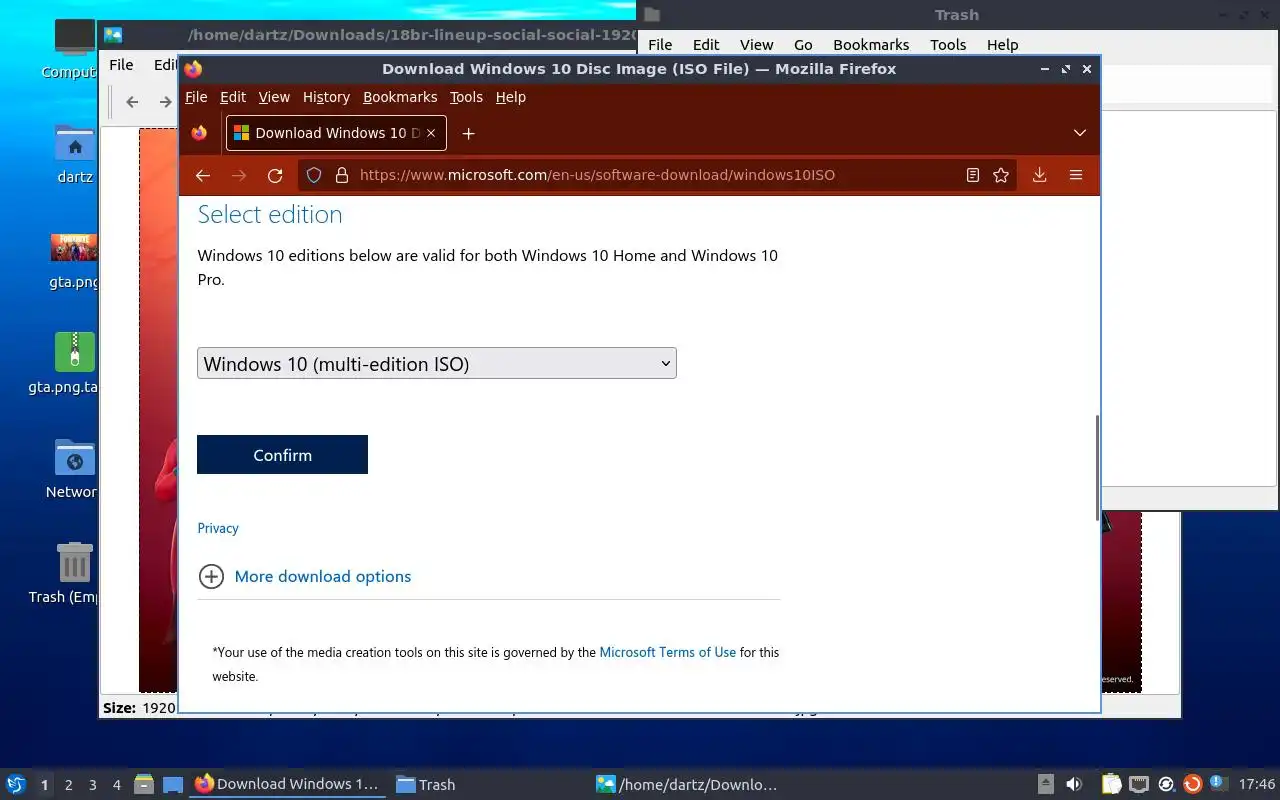This screenshot has width=1280, height=800.
Task: Open Tools menu in Trash window
Action: pos(948,45)
